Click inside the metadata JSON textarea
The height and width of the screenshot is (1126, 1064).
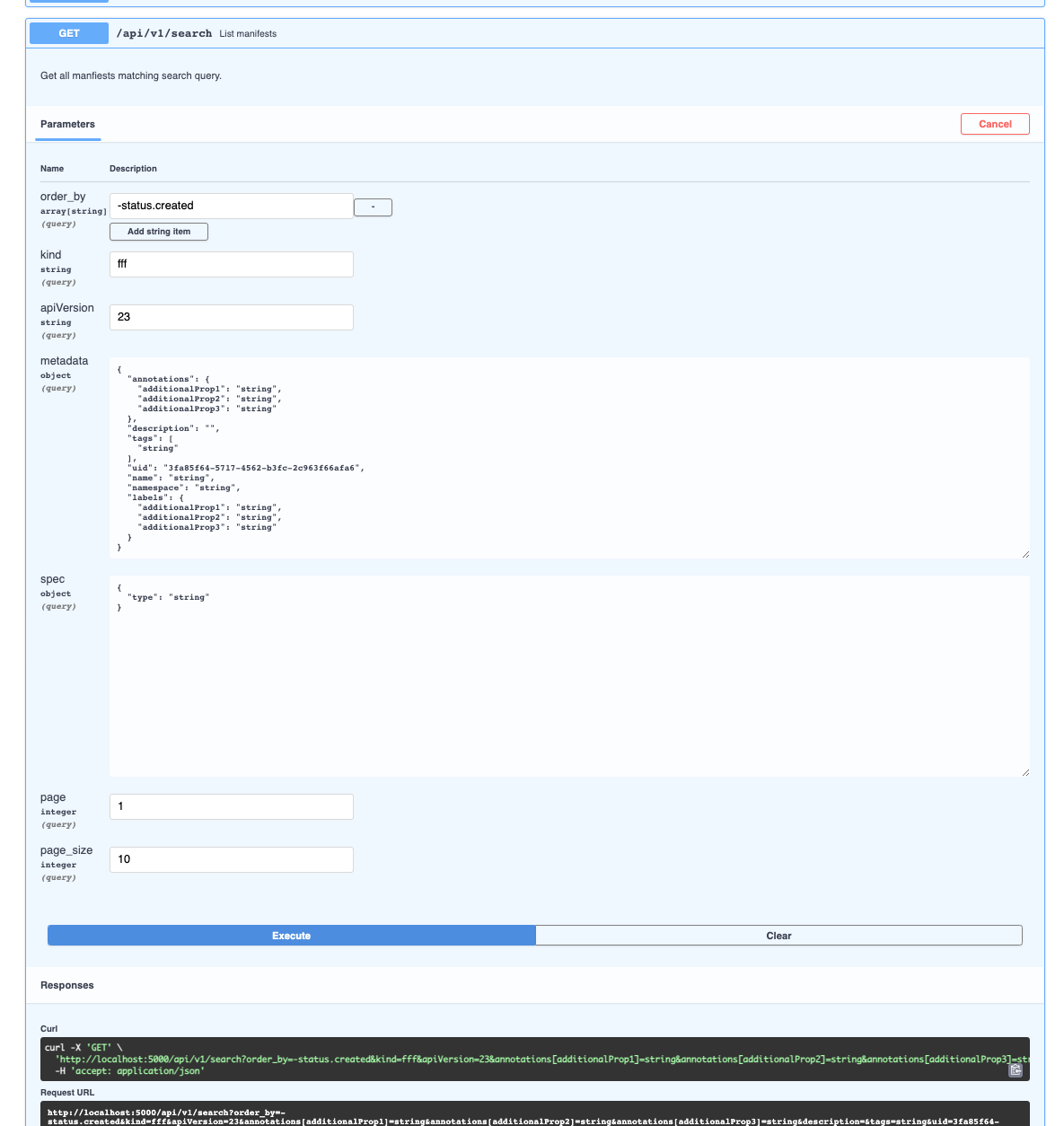click(x=569, y=458)
